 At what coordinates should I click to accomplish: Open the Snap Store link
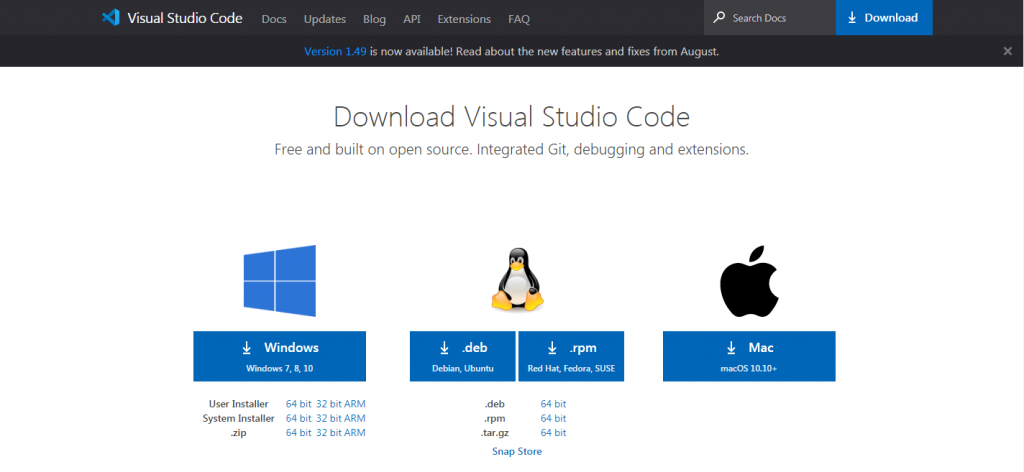517,452
